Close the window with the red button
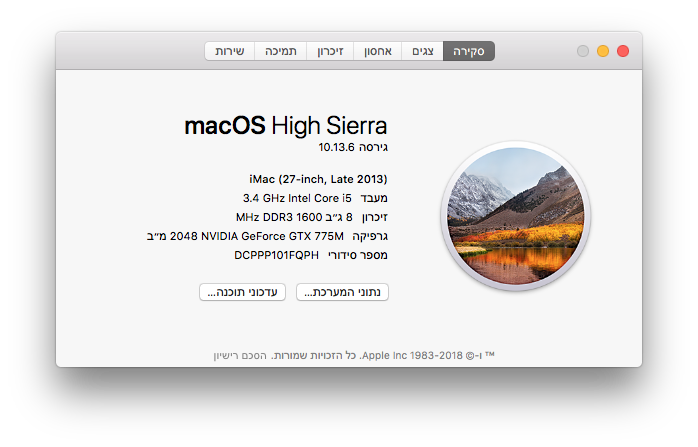 pyautogui.click(x=623, y=51)
